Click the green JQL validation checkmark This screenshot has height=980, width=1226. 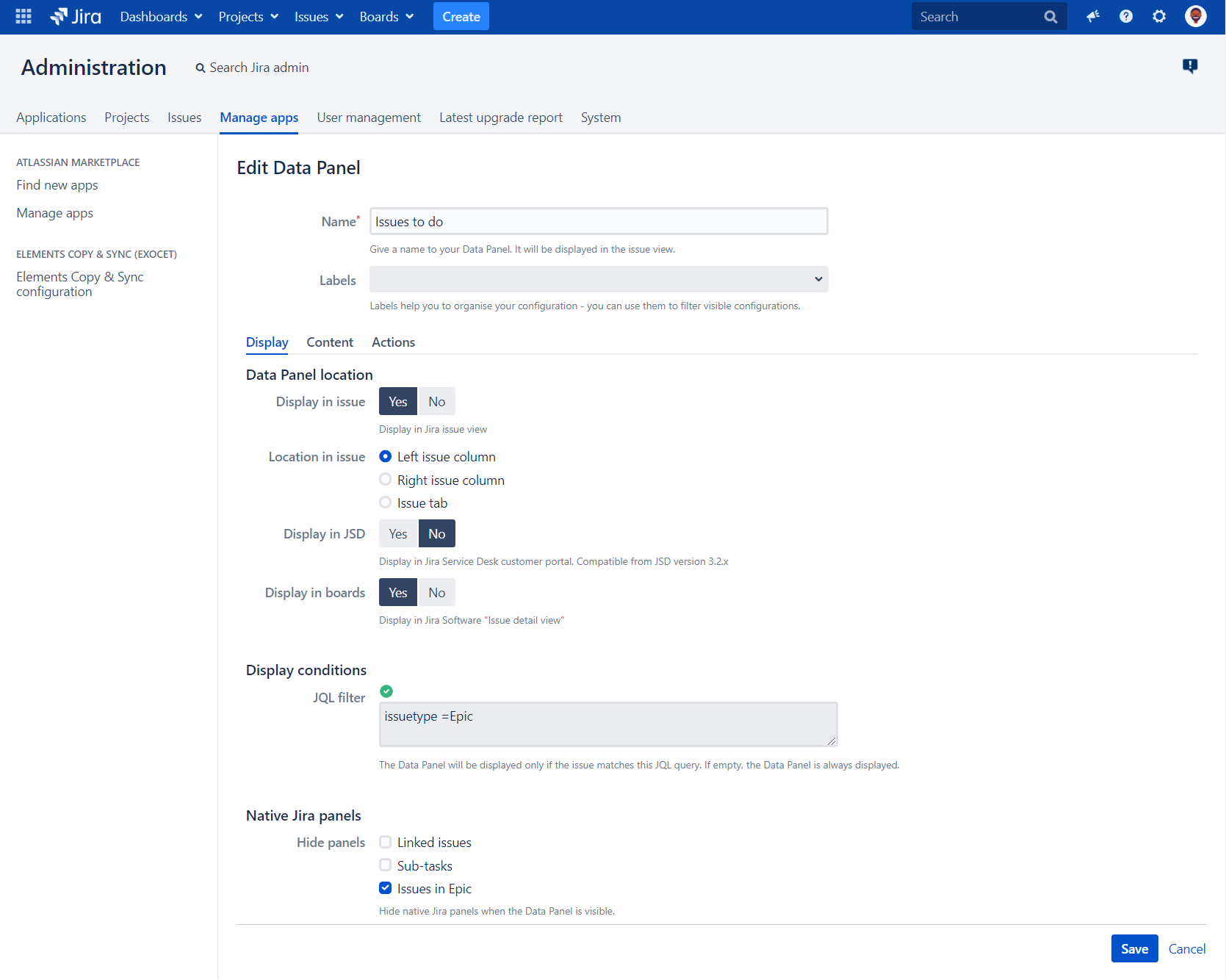pos(386,691)
